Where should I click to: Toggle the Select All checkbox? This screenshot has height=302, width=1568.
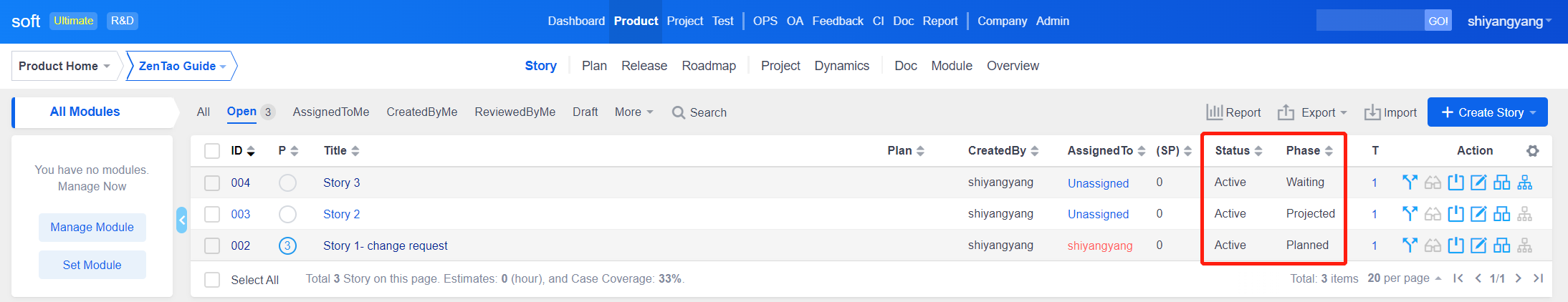click(x=212, y=280)
